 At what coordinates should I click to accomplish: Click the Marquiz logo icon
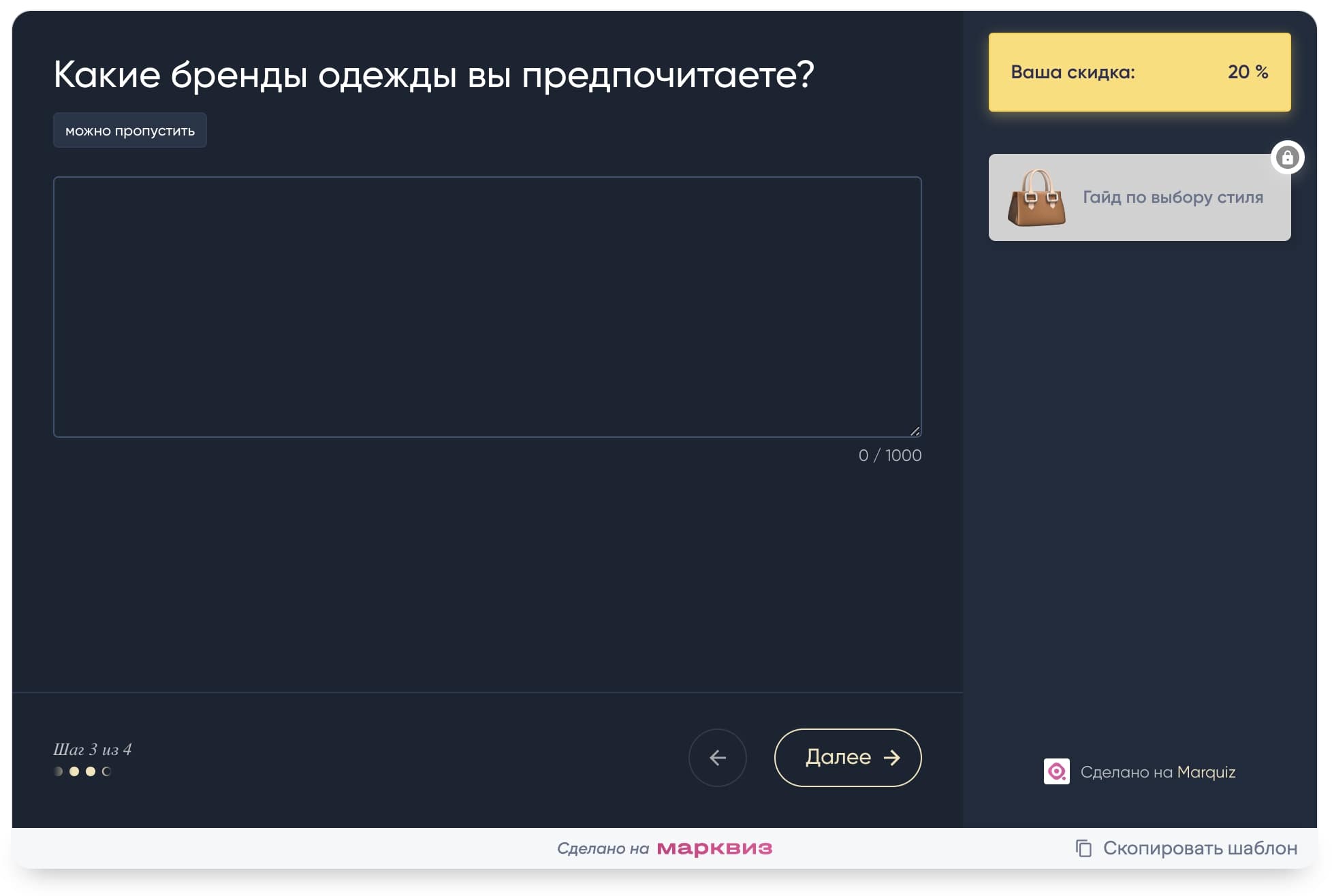pyautogui.click(x=1056, y=772)
